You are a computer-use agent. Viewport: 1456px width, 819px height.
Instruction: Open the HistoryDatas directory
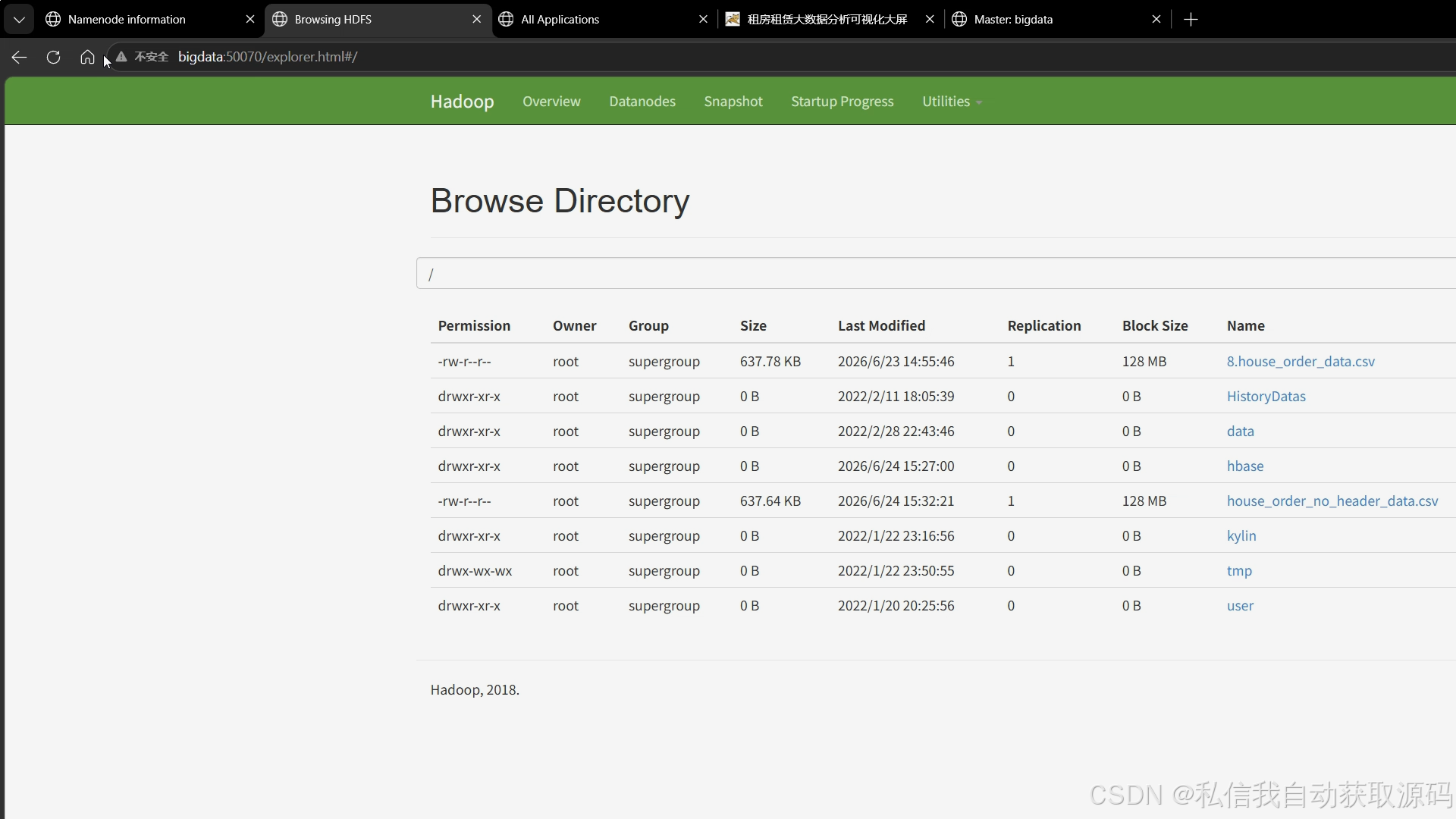pos(1266,397)
